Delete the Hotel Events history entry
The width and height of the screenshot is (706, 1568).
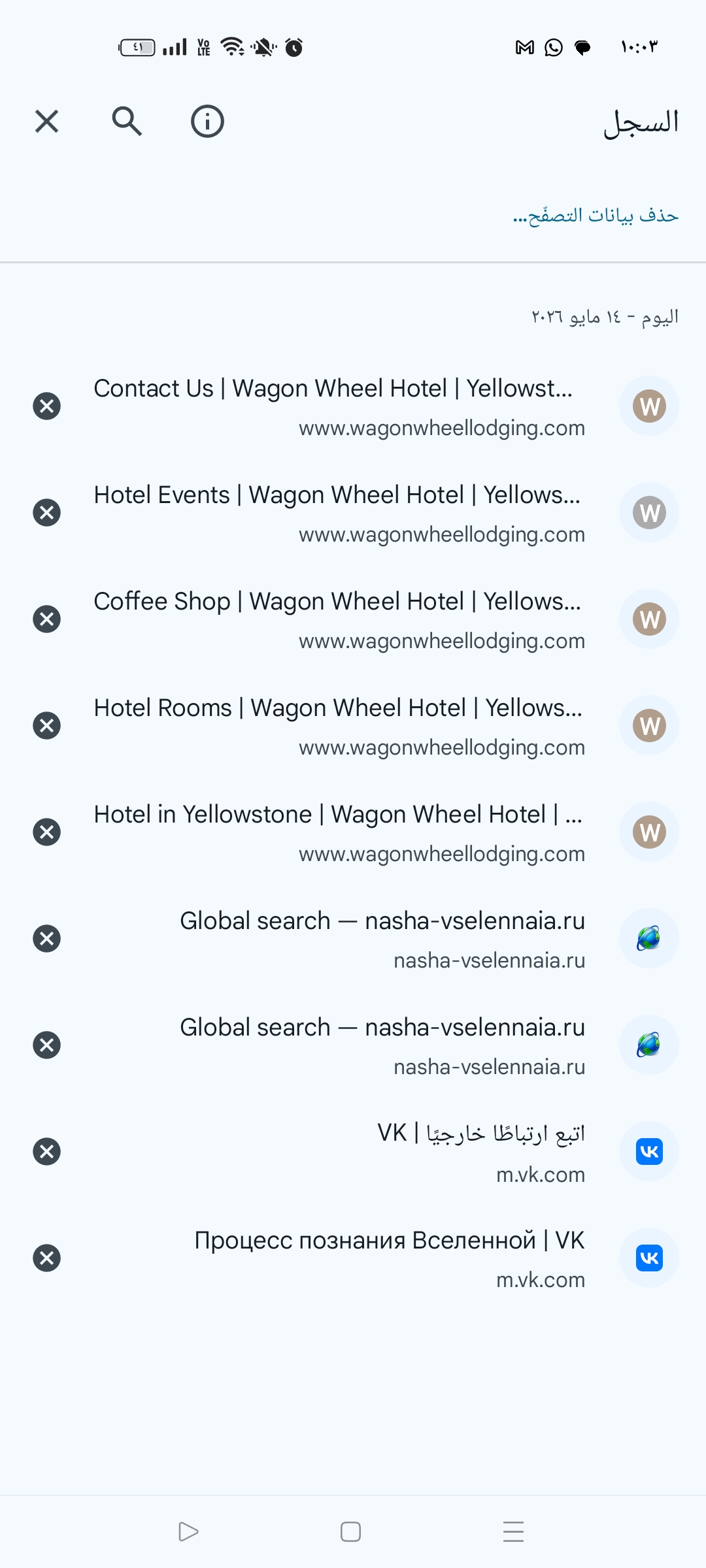[46, 513]
